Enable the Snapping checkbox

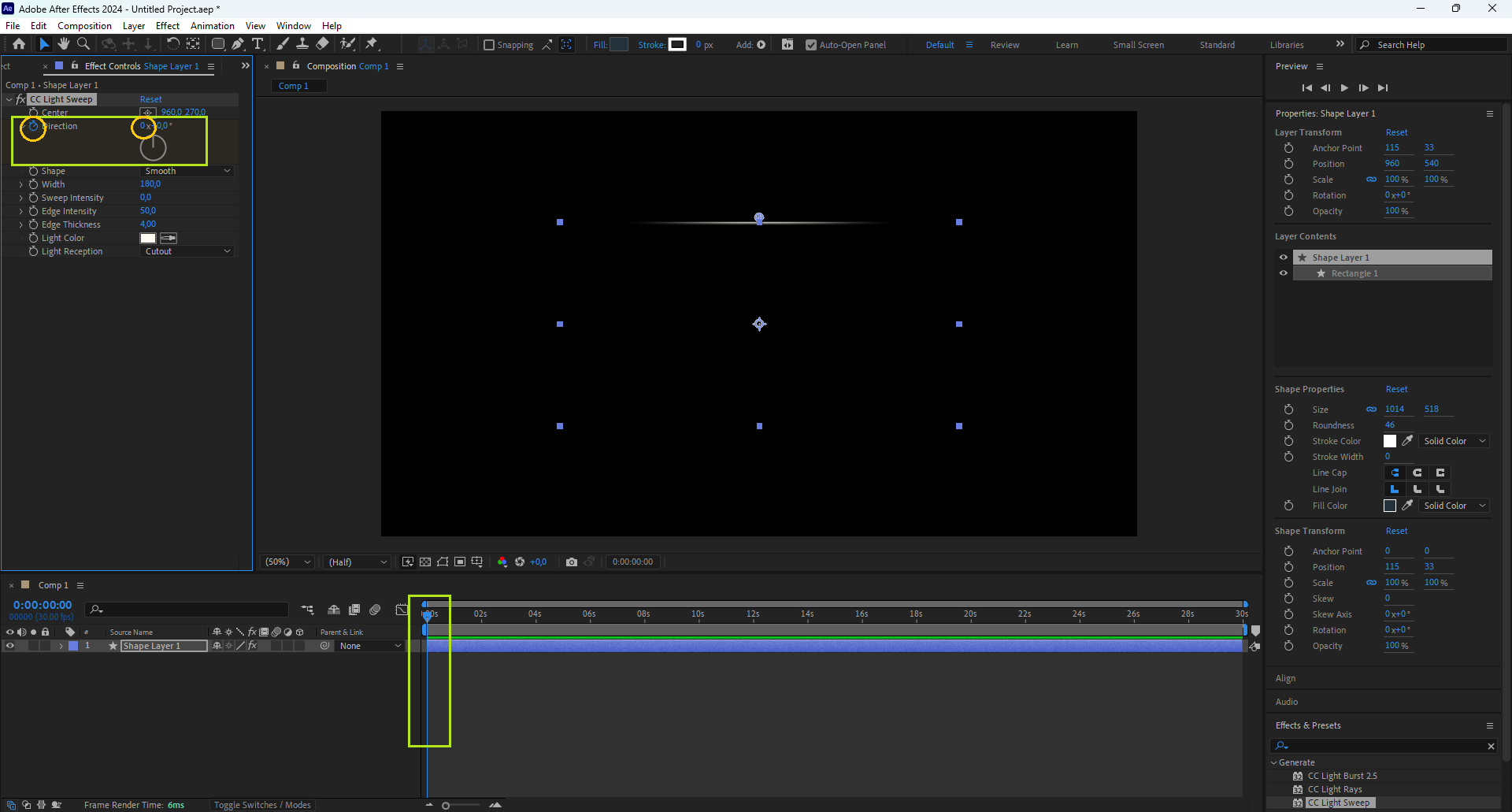(x=489, y=45)
